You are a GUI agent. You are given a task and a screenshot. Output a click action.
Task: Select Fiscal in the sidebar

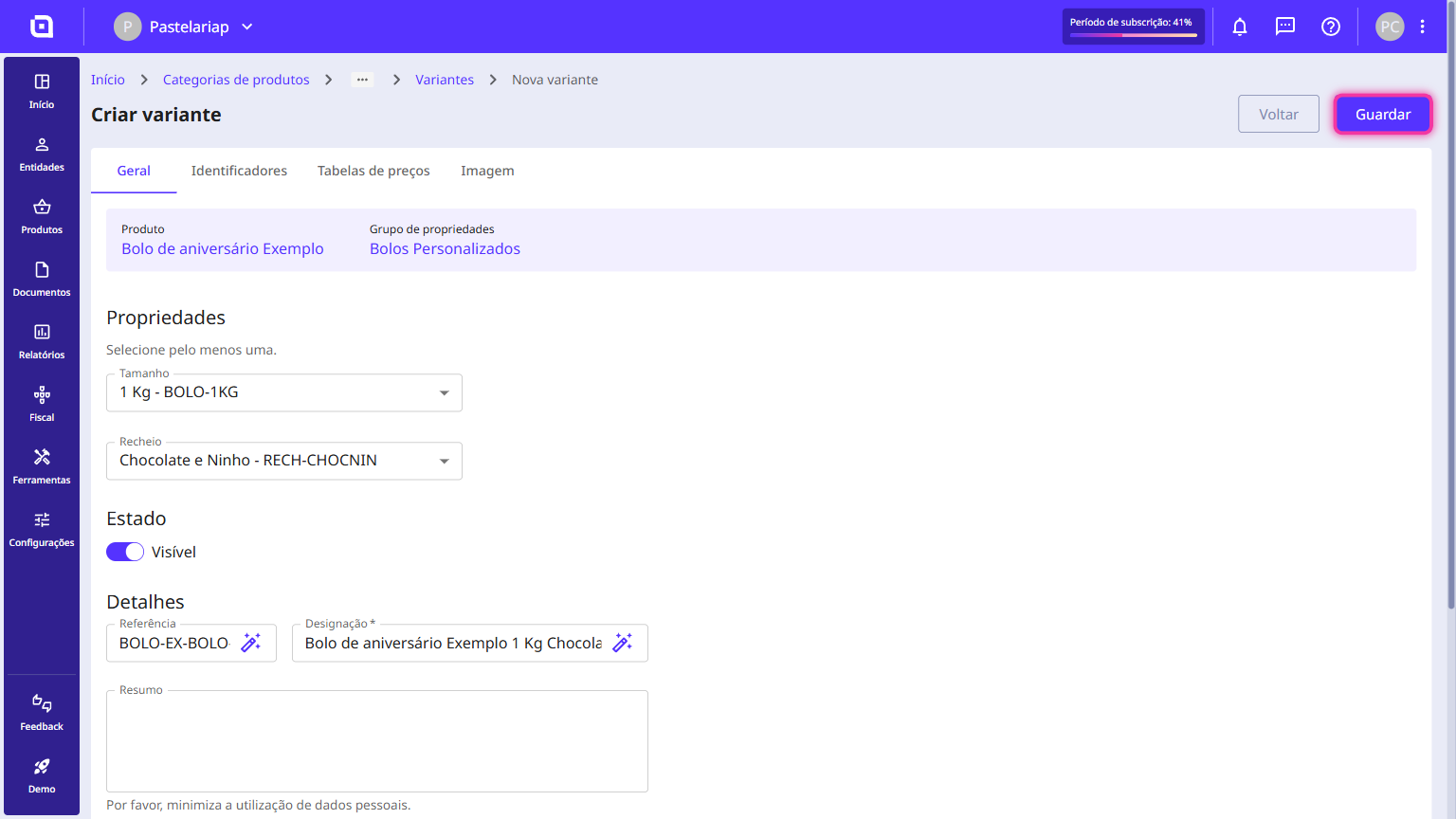[x=42, y=404]
